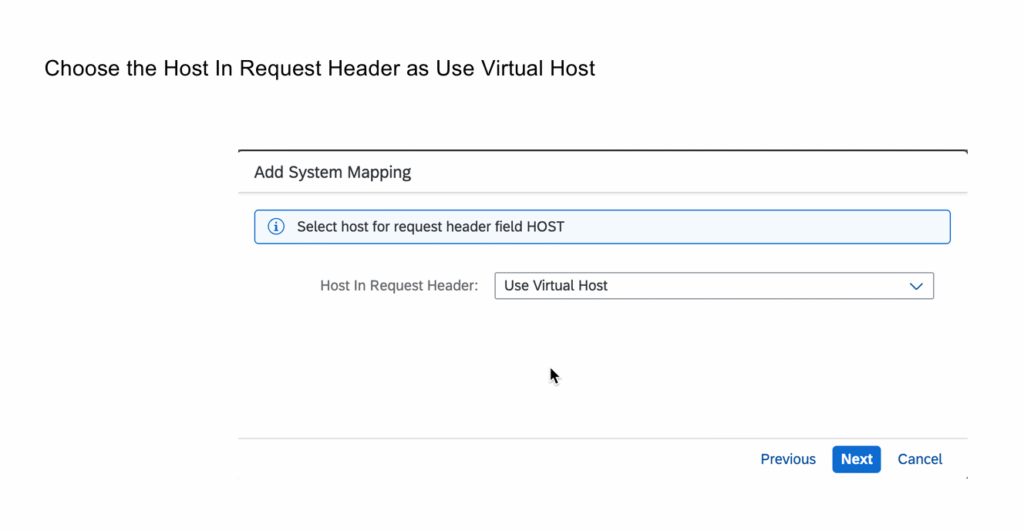Click the title bar area right of title
Image resolution: width=1024 pixels, height=531 pixels.
click(x=700, y=172)
